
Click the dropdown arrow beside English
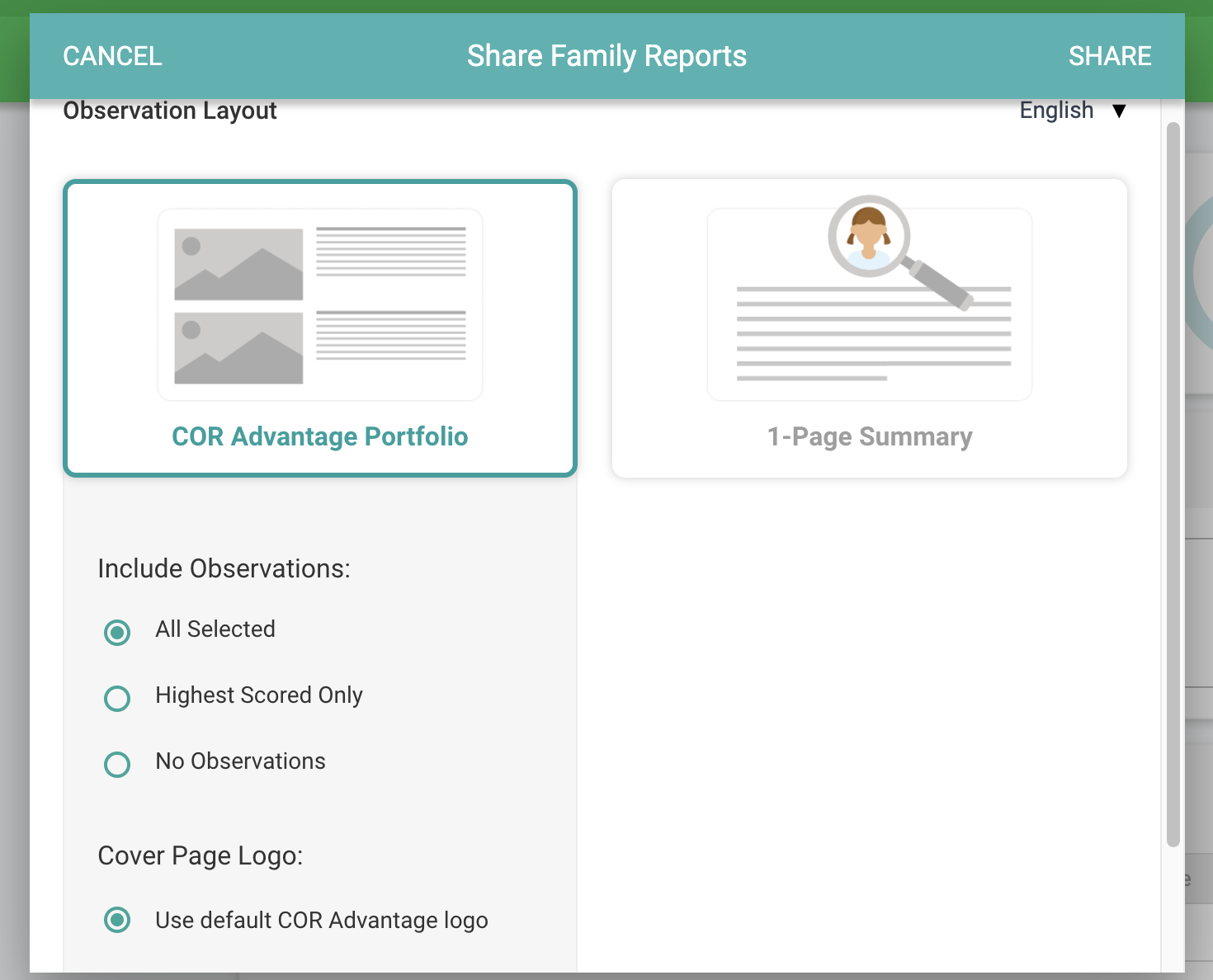tap(1119, 111)
